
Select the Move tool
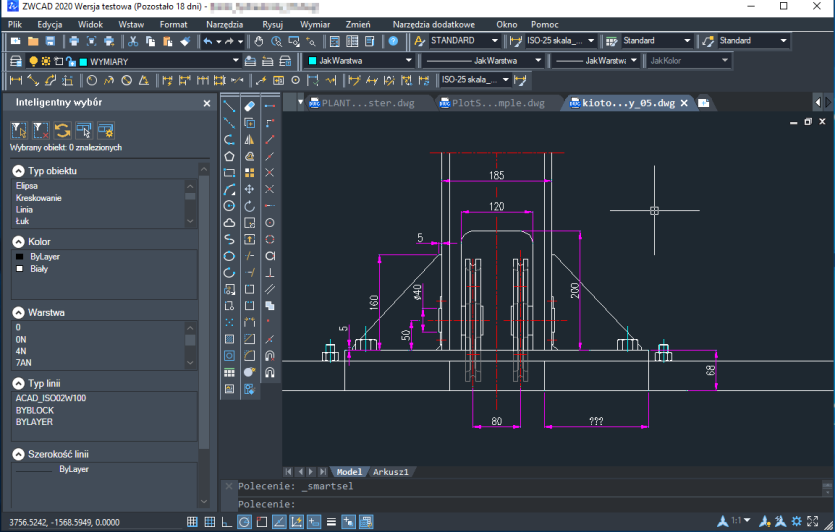click(249, 189)
